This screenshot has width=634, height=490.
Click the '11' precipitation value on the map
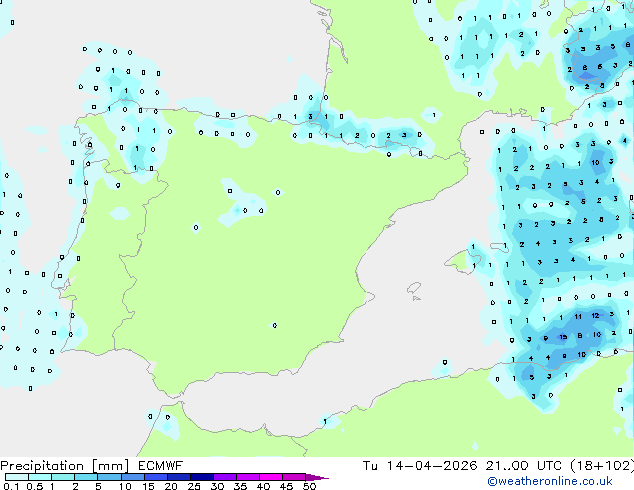click(x=578, y=317)
